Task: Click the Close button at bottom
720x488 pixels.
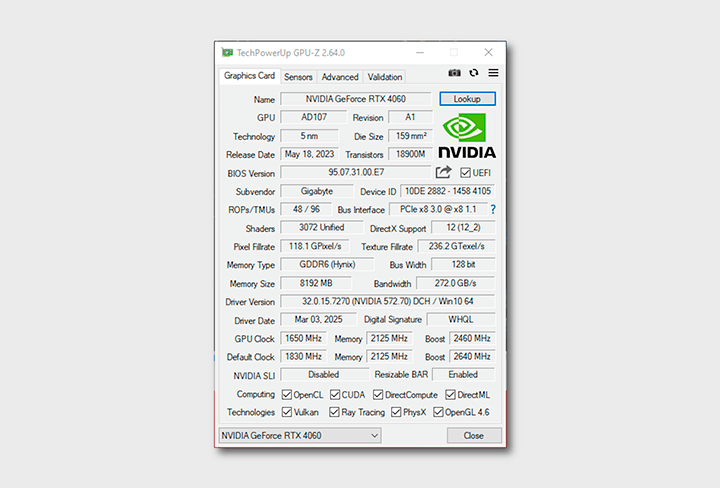Action: 474,435
